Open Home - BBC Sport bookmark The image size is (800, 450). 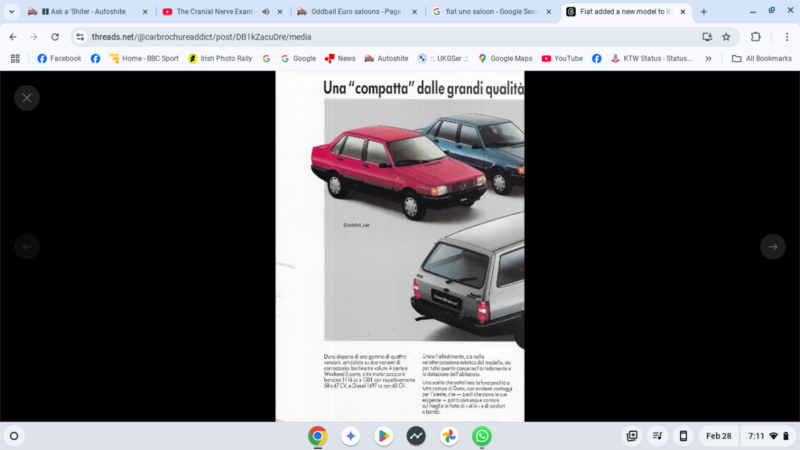(144, 59)
